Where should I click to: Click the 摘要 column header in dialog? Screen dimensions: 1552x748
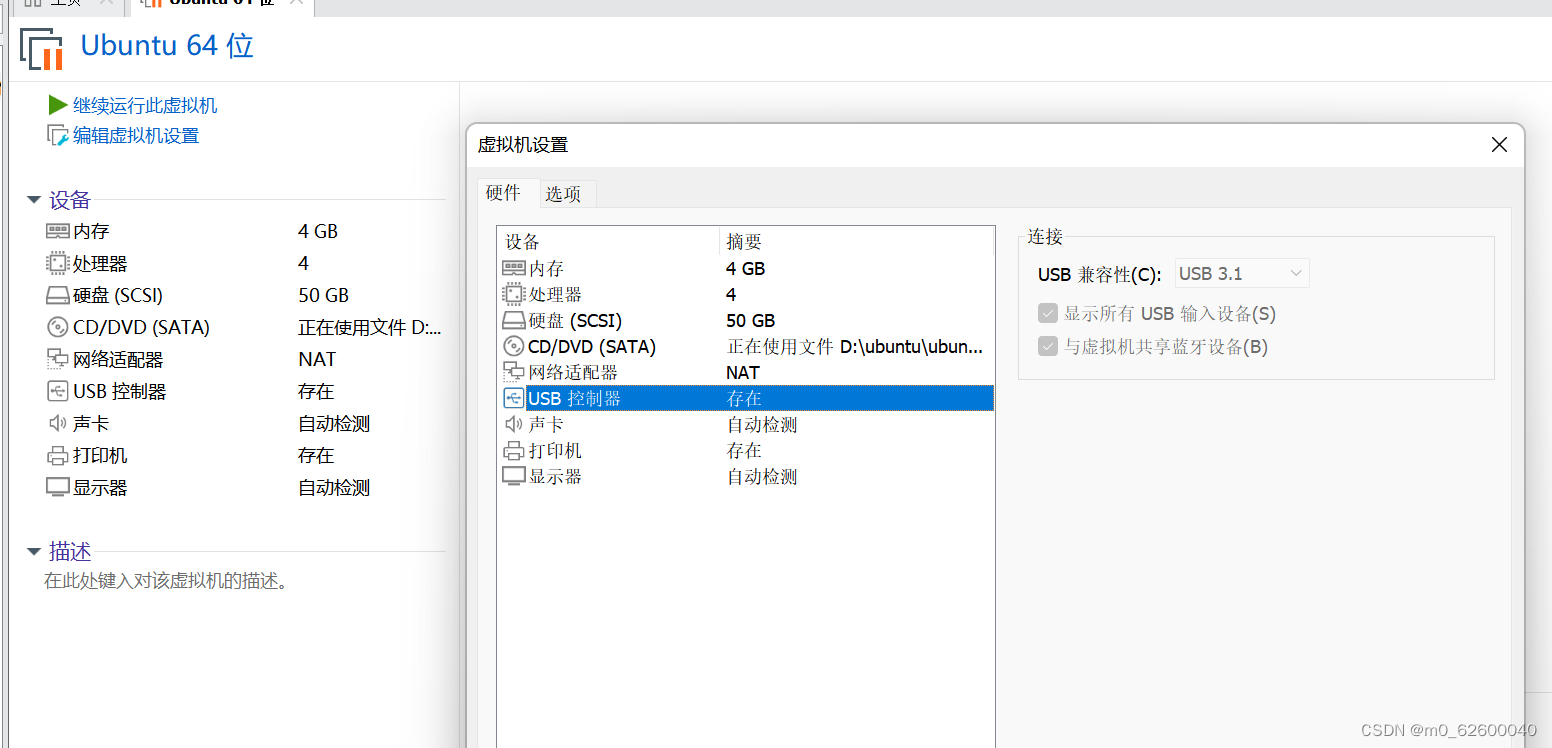tap(856, 242)
